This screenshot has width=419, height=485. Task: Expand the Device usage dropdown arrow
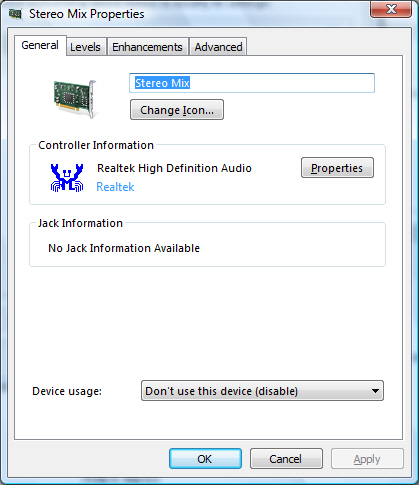pos(375,391)
